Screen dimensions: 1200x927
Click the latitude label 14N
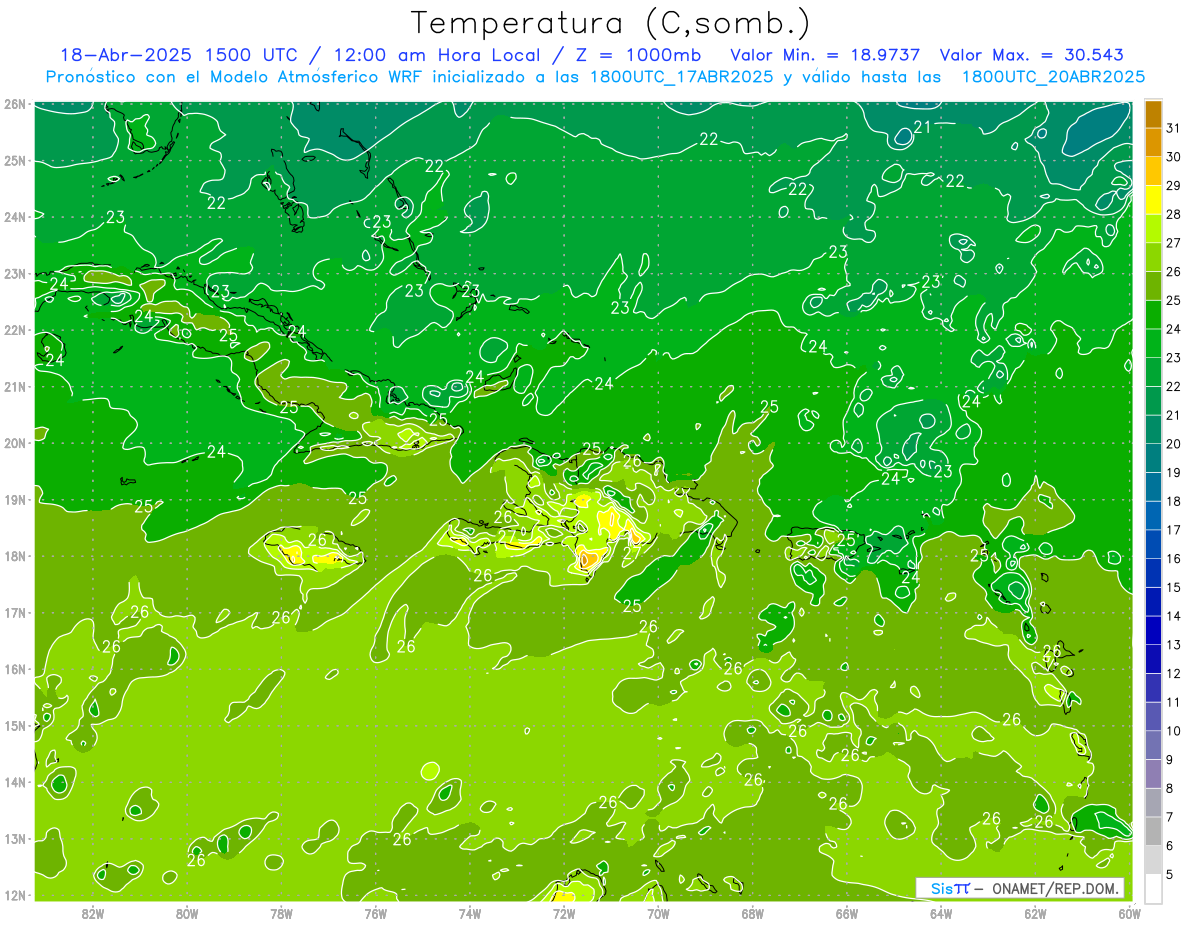15,782
